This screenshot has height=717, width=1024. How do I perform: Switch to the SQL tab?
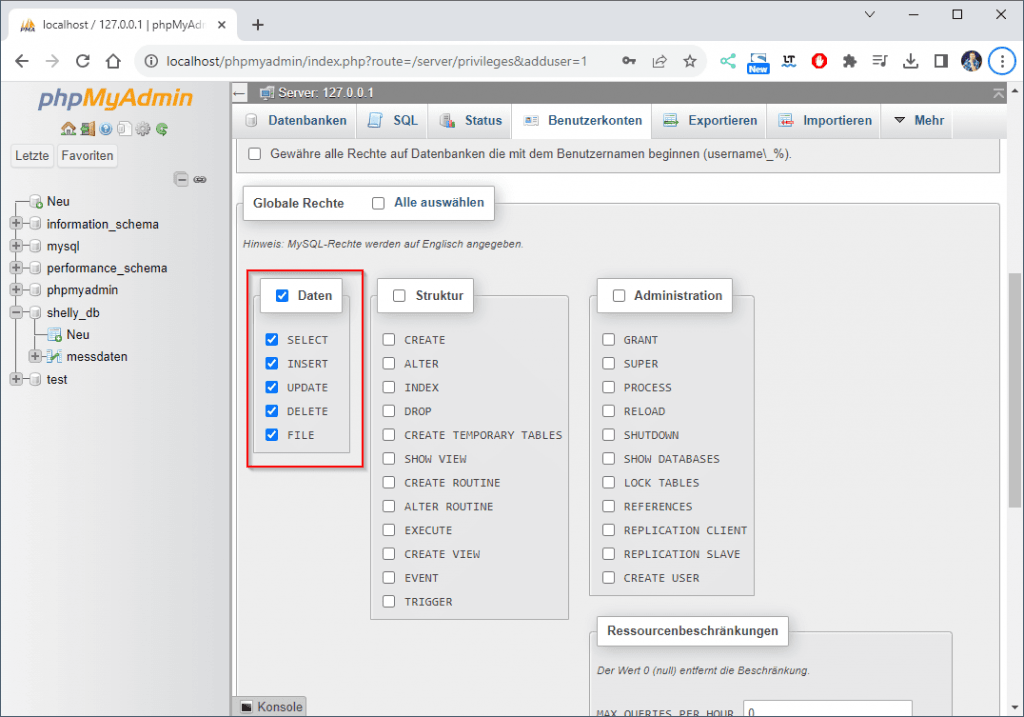point(393,120)
